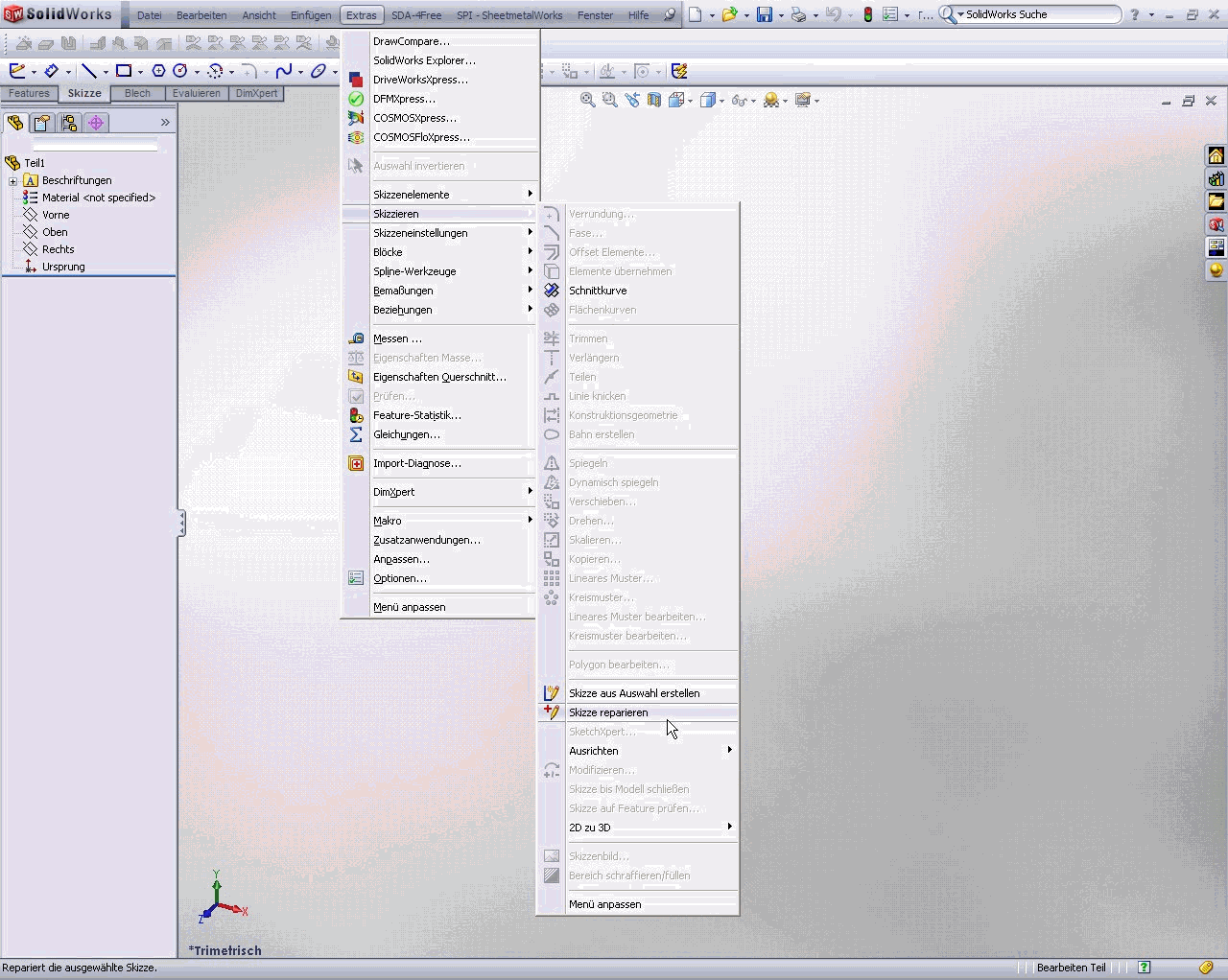Open the FeatureManager design tree tab

pos(15,123)
